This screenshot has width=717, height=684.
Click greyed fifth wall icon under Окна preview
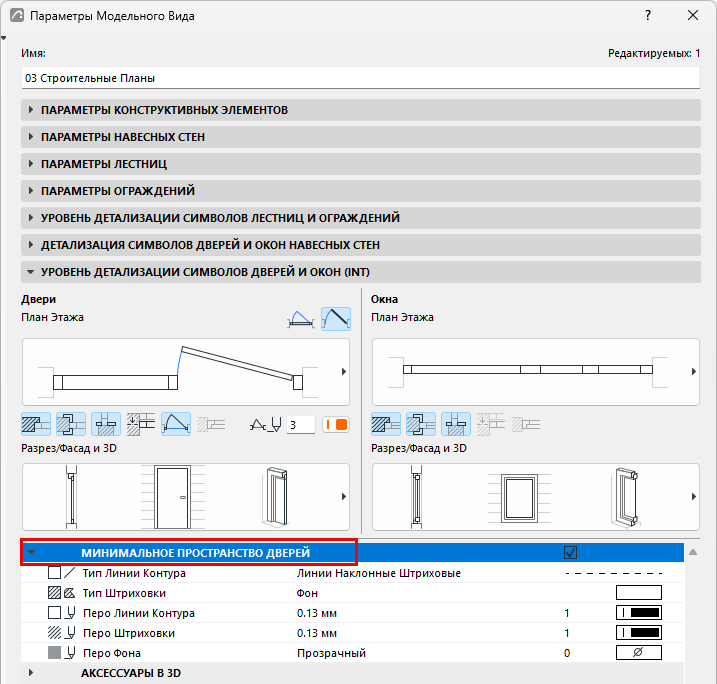[526, 424]
